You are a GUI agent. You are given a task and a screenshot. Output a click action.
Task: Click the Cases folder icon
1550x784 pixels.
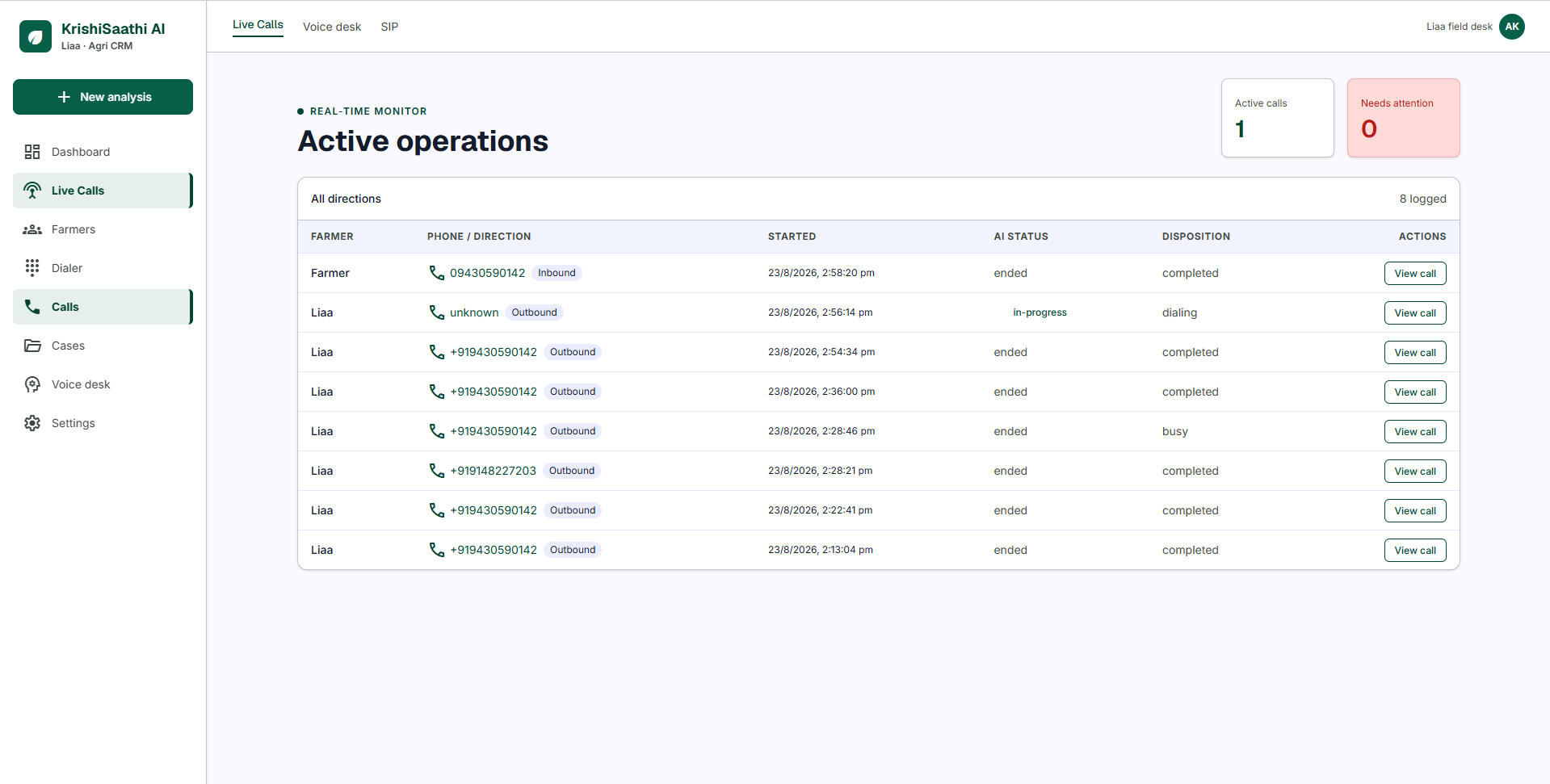click(x=32, y=346)
